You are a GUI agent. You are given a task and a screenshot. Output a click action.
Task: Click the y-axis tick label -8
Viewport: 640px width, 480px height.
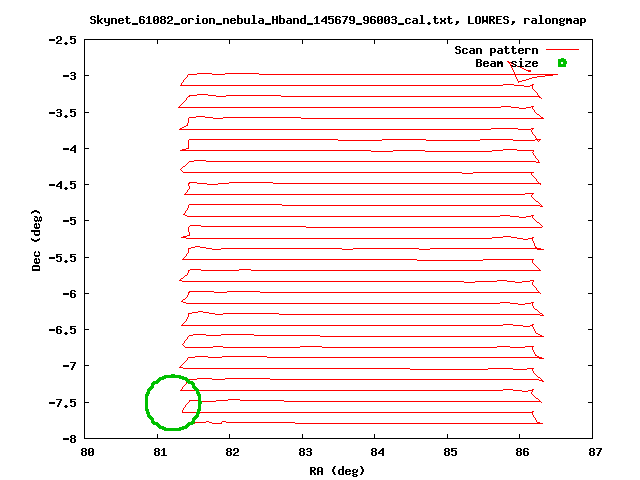point(69,439)
